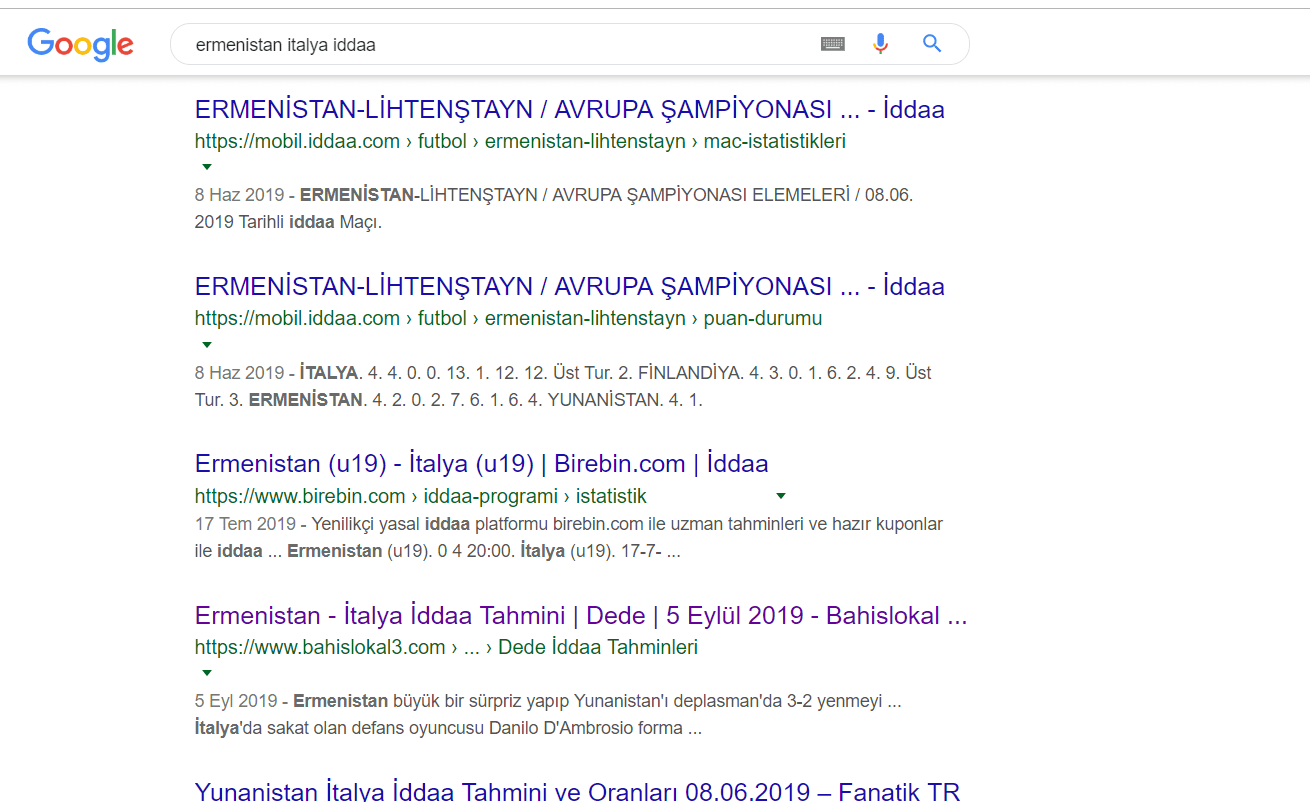Viewport: 1310px width, 802px height.
Task: Open the mobil.iddaa.com puan-durumu URL
Action: (x=508, y=319)
